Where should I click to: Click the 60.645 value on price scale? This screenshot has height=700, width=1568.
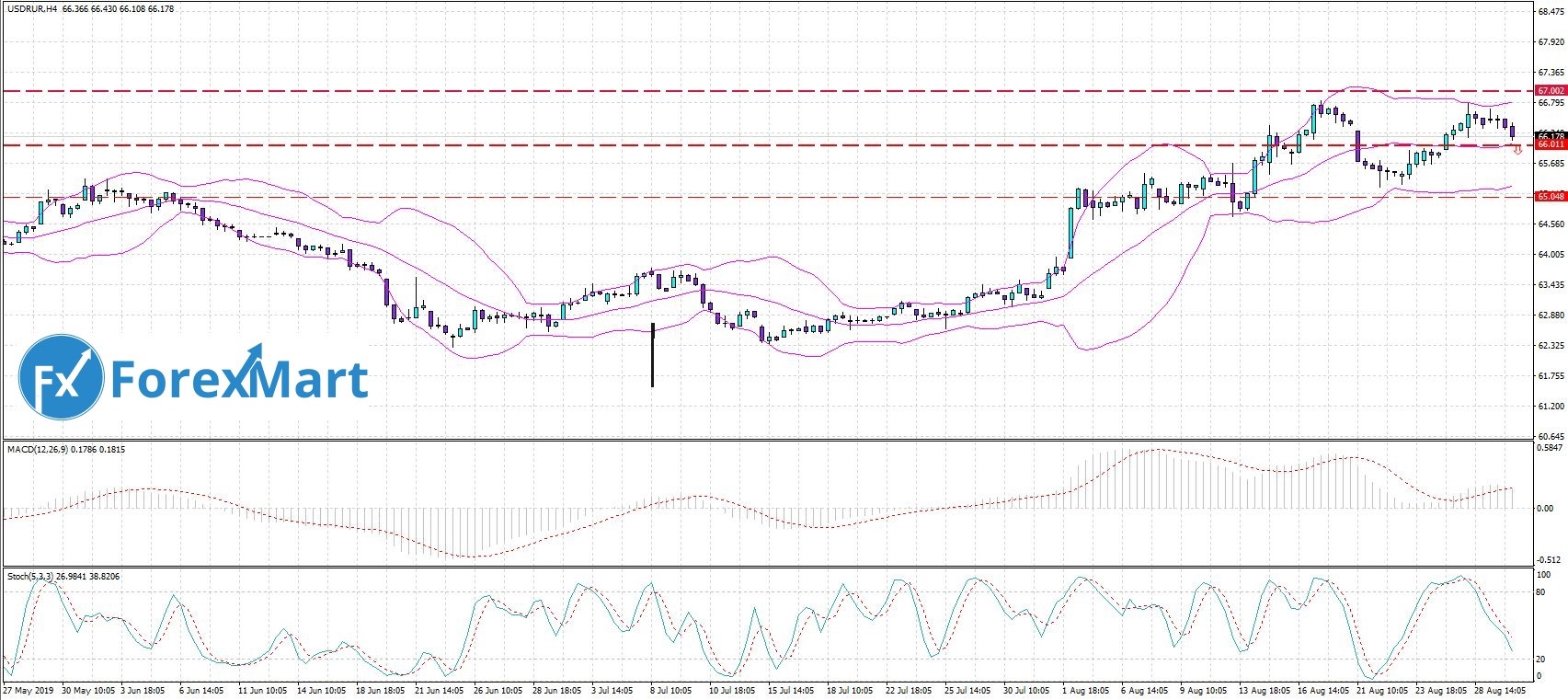click(1551, 436)
